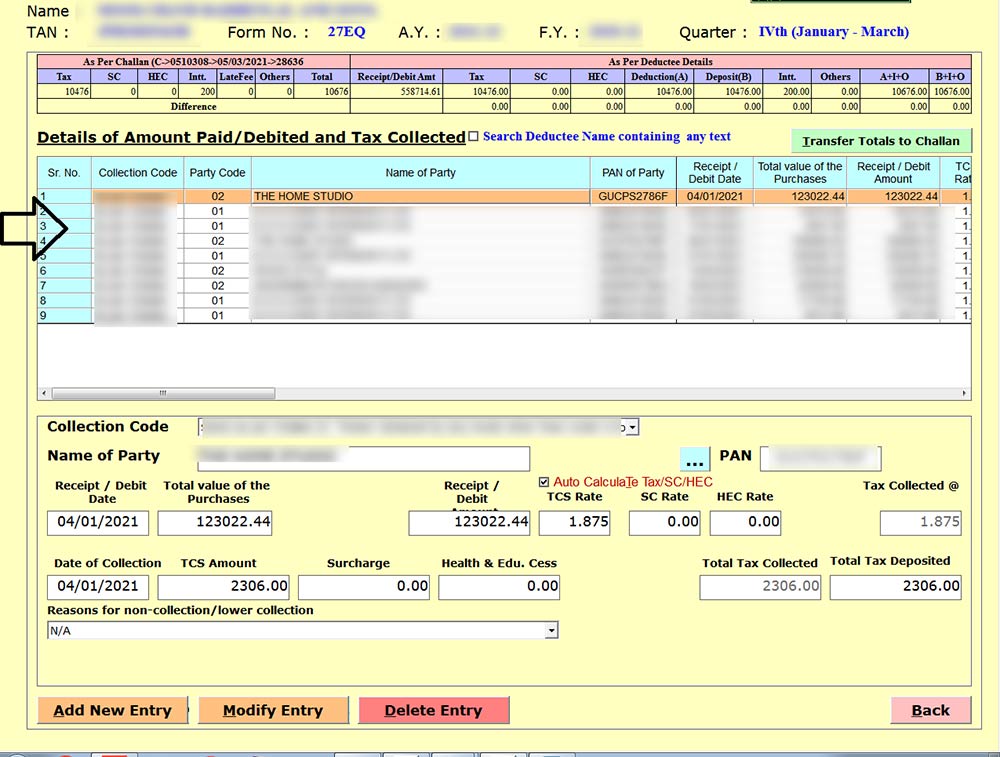
Task: Click the Name of Party column header
Action: point(420,173)
